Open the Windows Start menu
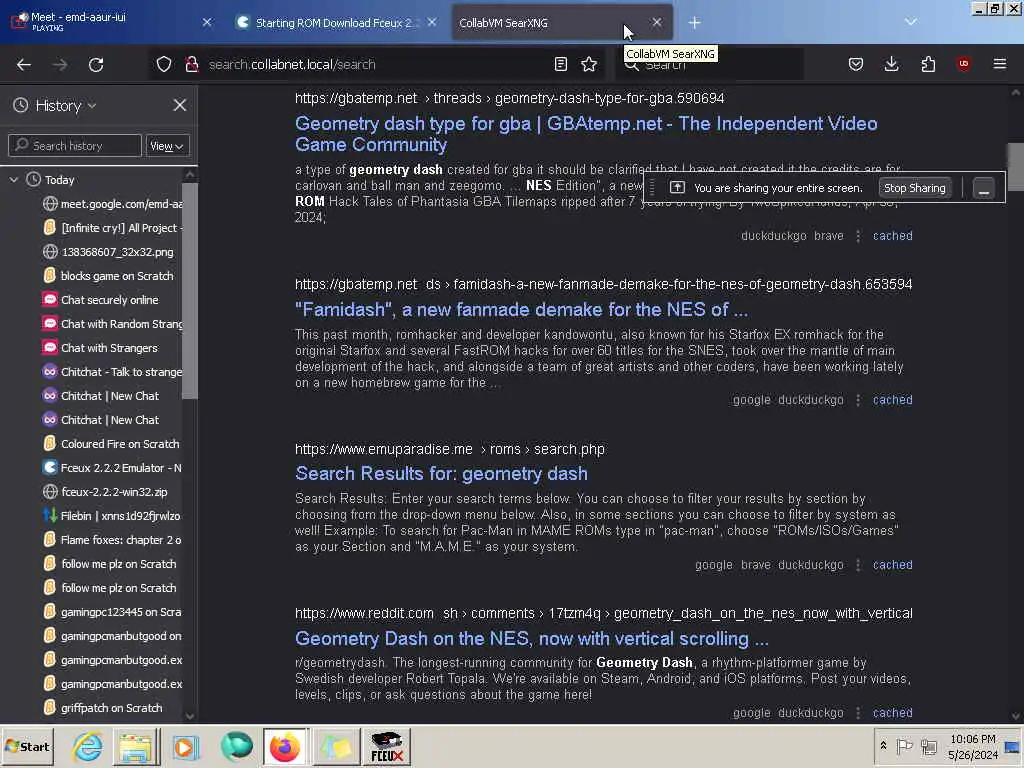The height and width of the screenshot is (768, 1024). click(x=27, y=746)
